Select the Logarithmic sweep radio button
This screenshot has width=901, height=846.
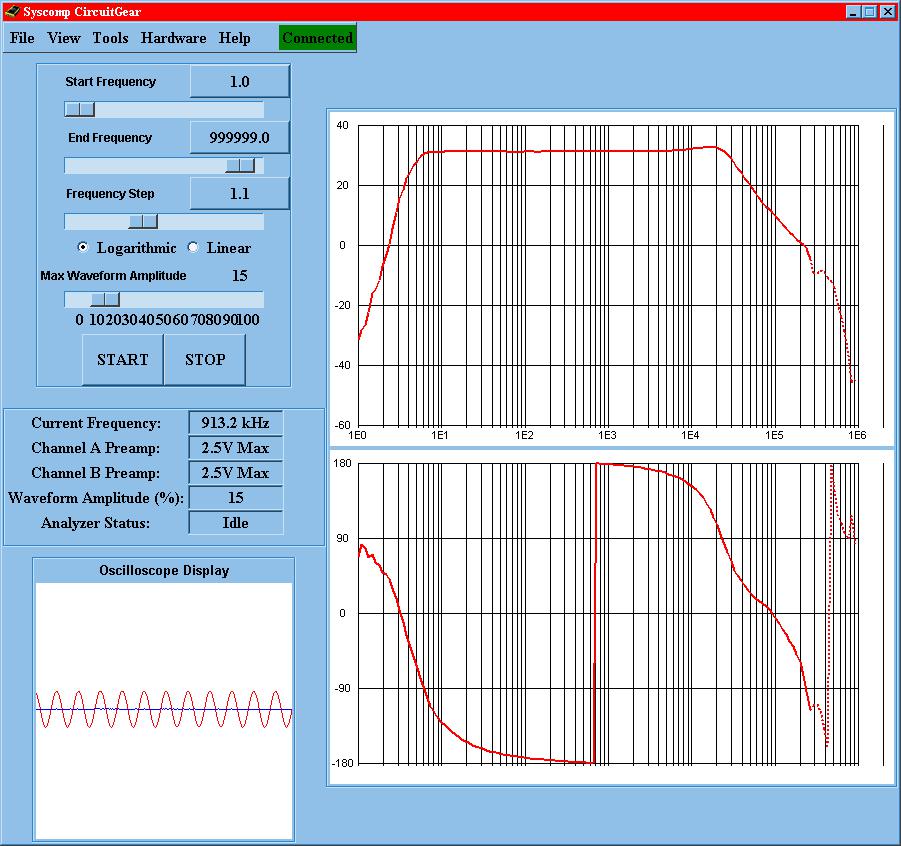[83, 248]
